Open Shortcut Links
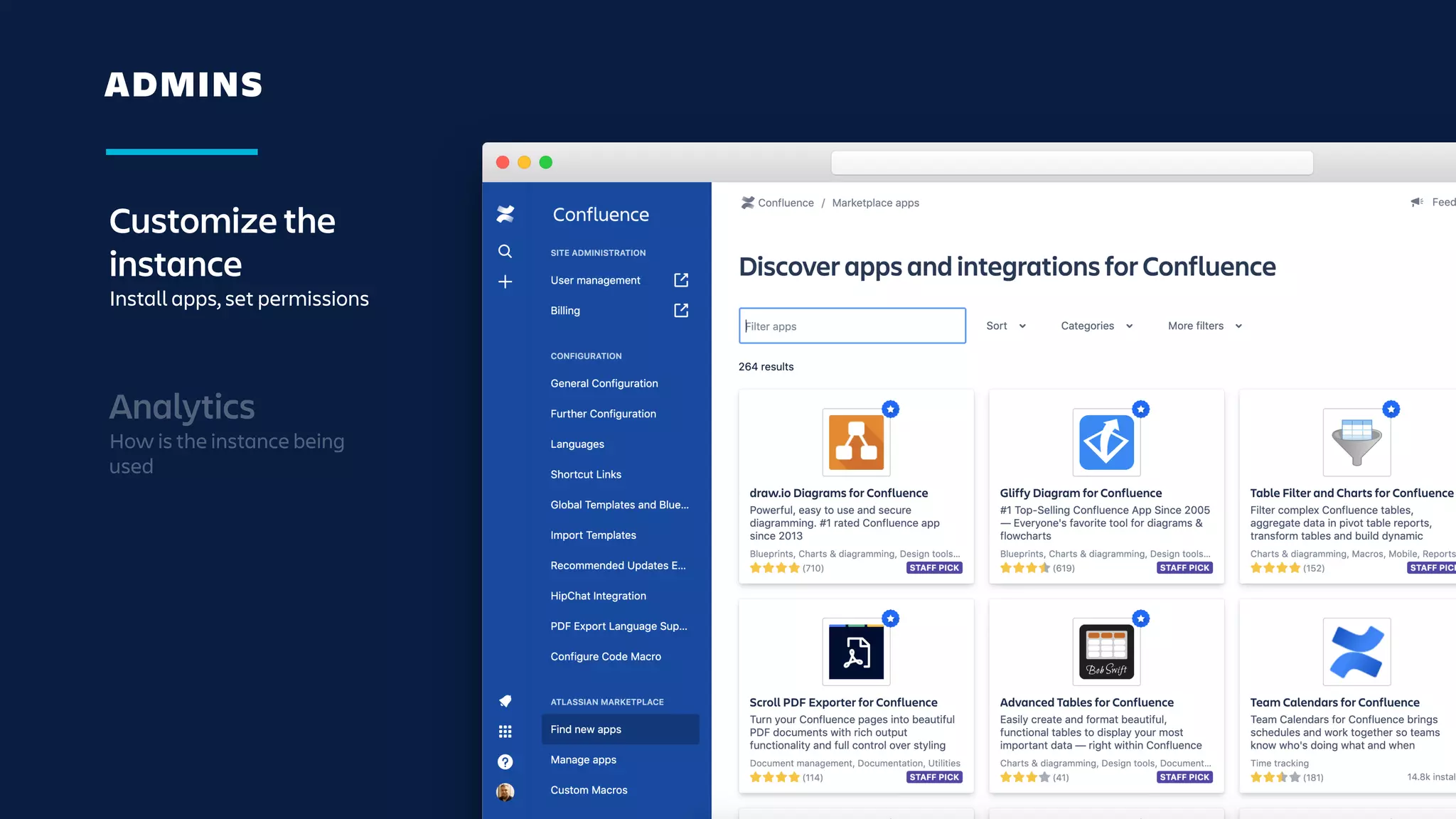Viewport: 1456px width, 819px height. [586, 474]
